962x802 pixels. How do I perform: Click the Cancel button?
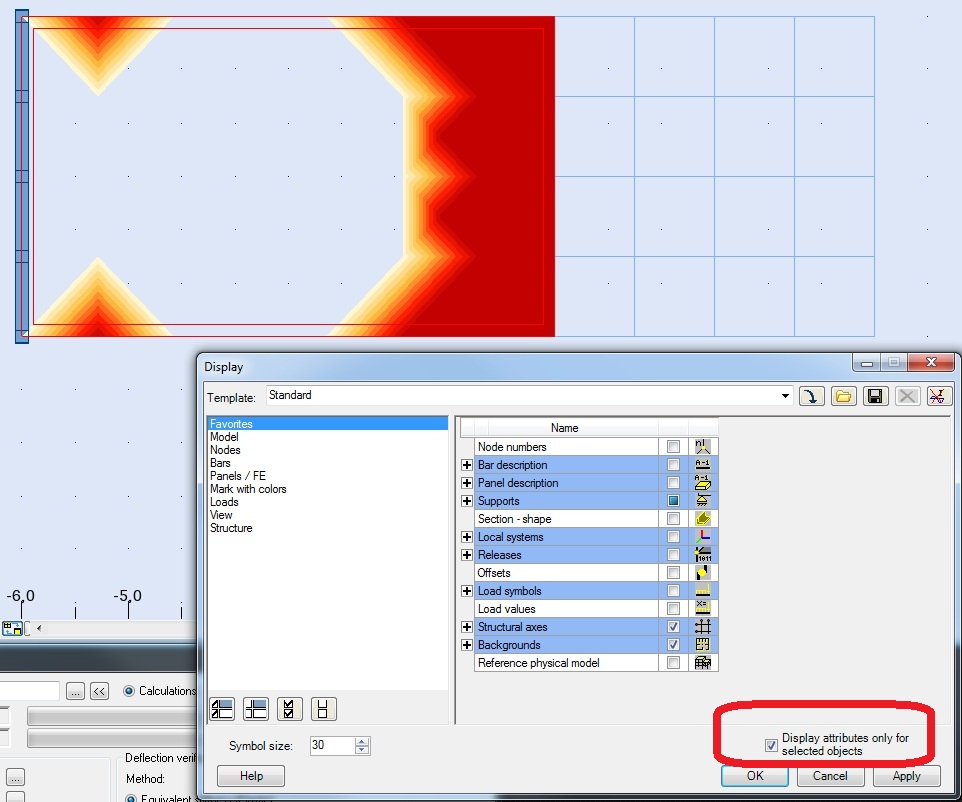coord(830,776)
